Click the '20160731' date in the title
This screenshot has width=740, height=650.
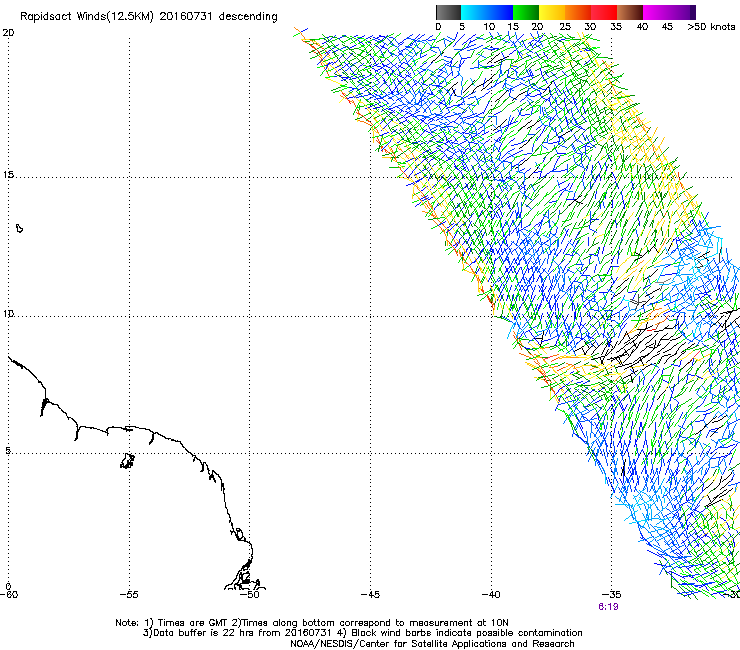[x=185, y=17]
